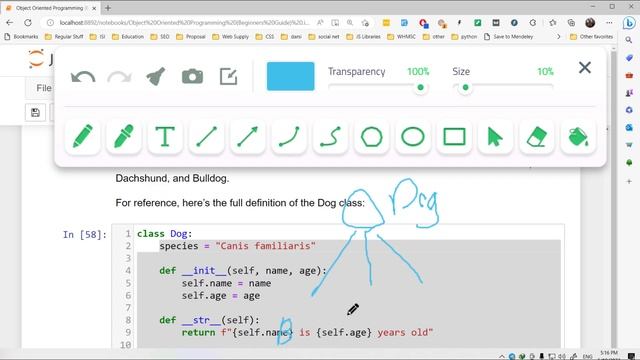
Task: Open the blue color swatch
Action: click(291, 76)
